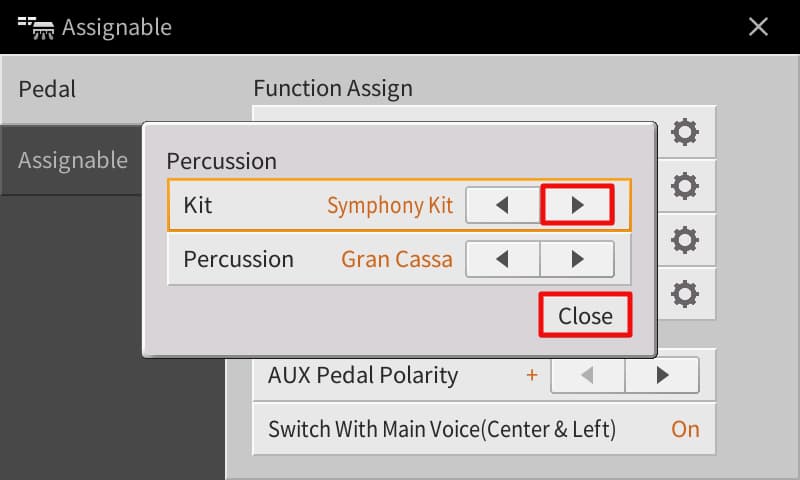Click the third gear icon from top
Image resolution: width=800 pixels, height=480 pixels.
pyautogui.click(x=685, y=240)
